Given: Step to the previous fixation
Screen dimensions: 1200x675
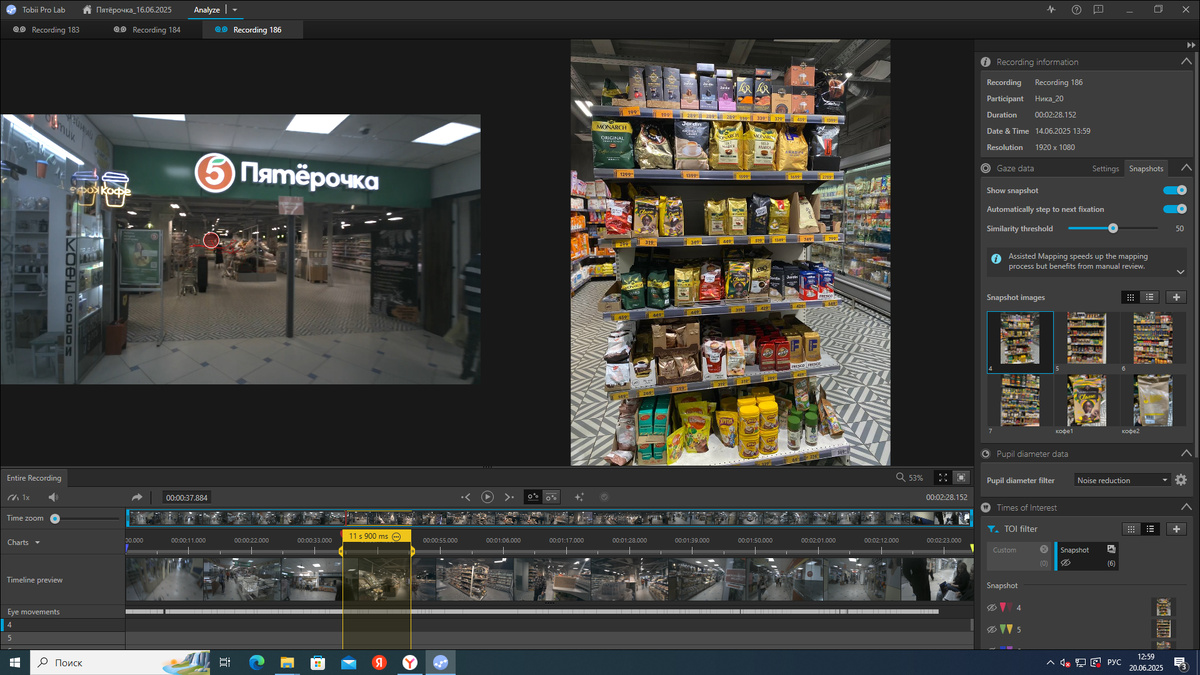Looking at the screenshot, I should (466, 497).
